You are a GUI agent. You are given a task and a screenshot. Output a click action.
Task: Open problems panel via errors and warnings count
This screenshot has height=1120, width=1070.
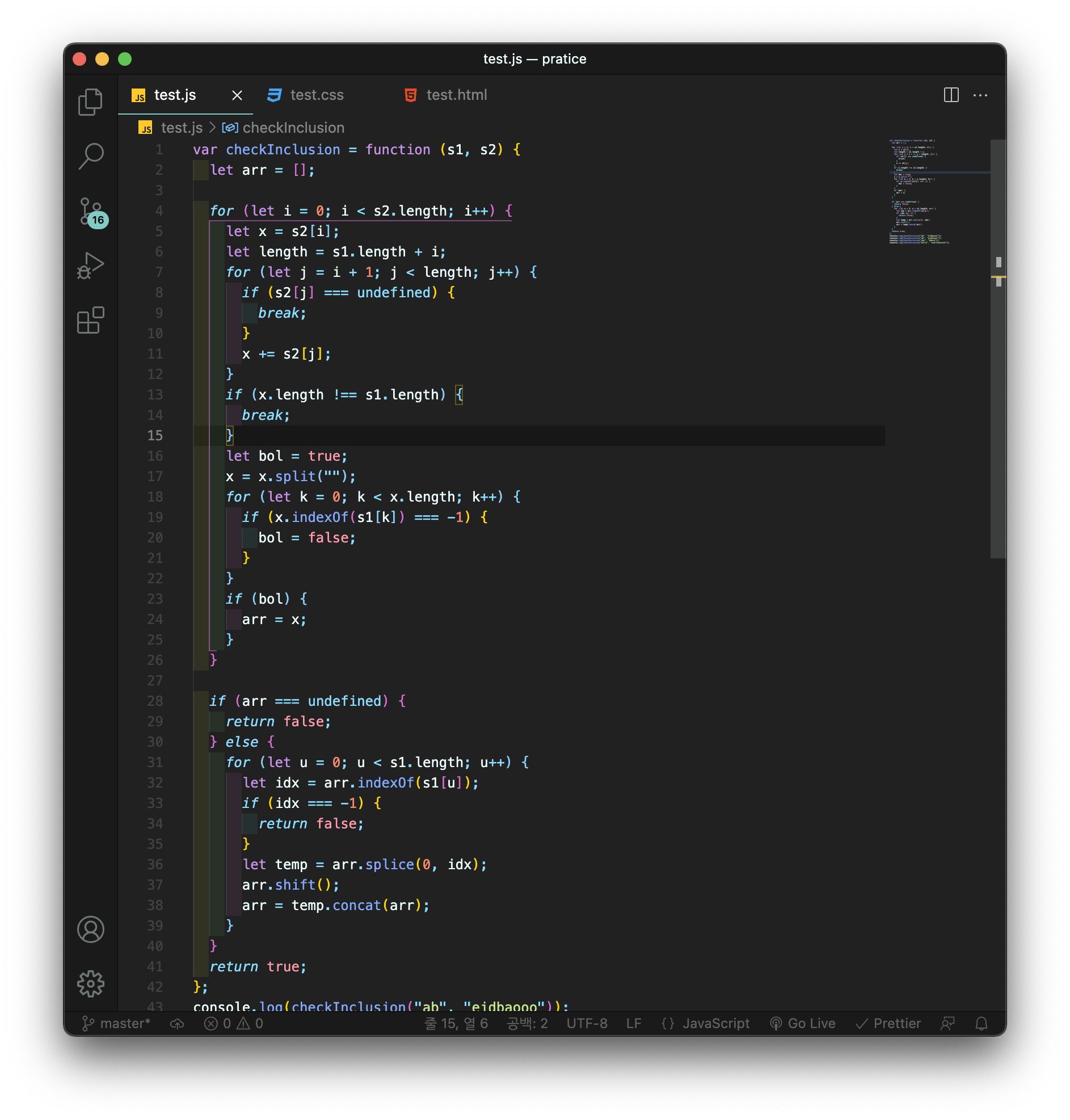point(234,1023)
